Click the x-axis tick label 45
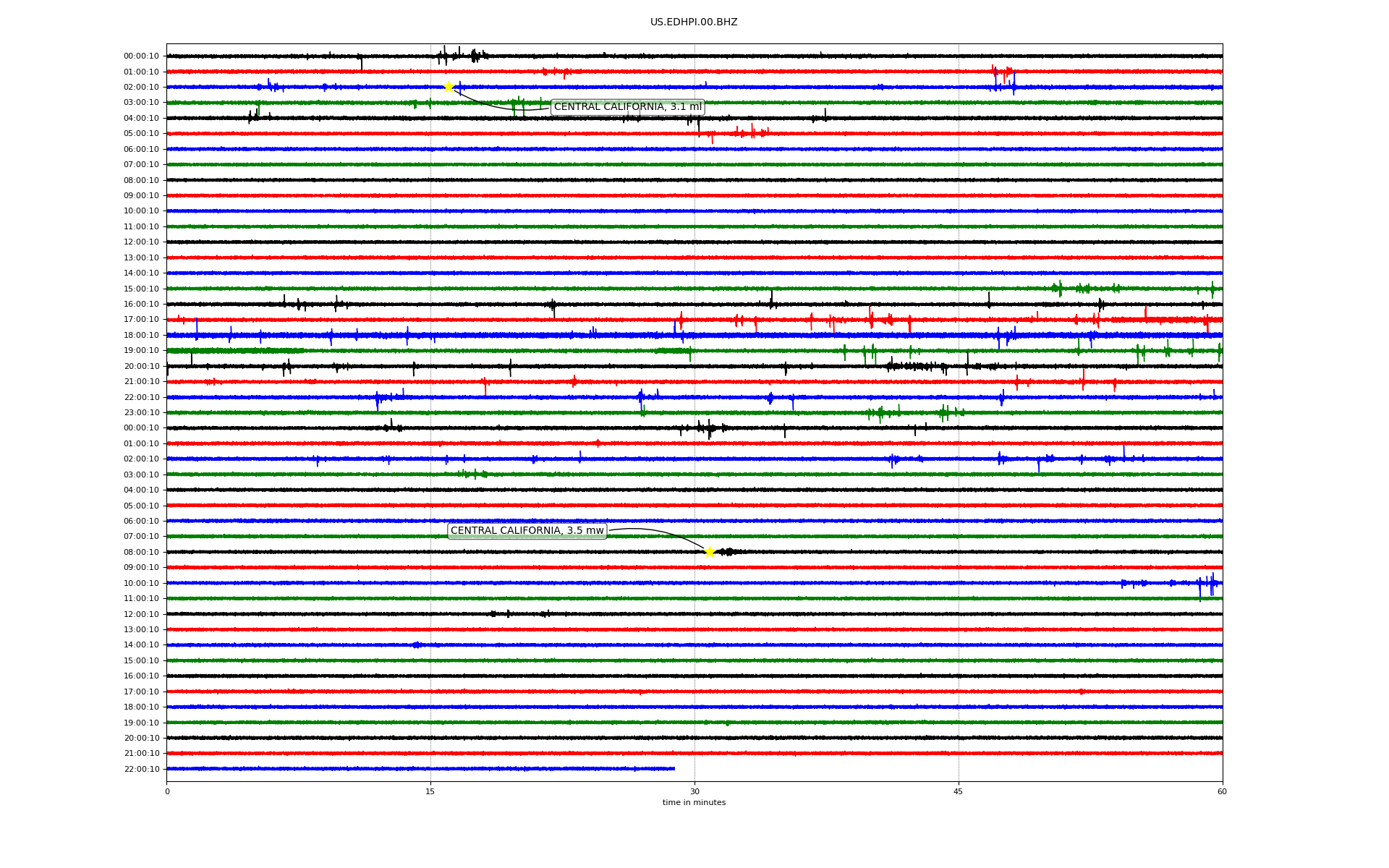 point(959,791)
